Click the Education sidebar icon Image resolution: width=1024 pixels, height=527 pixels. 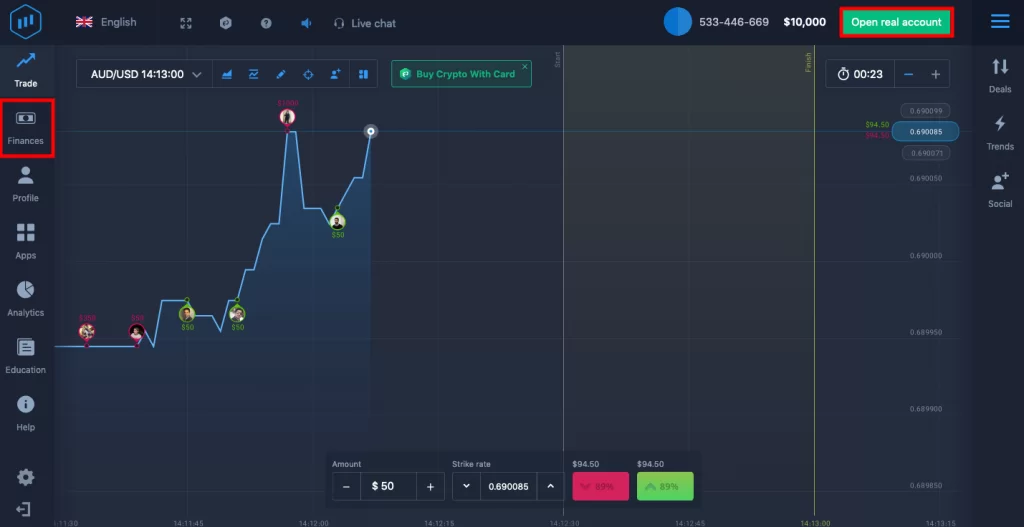point(26,355)
